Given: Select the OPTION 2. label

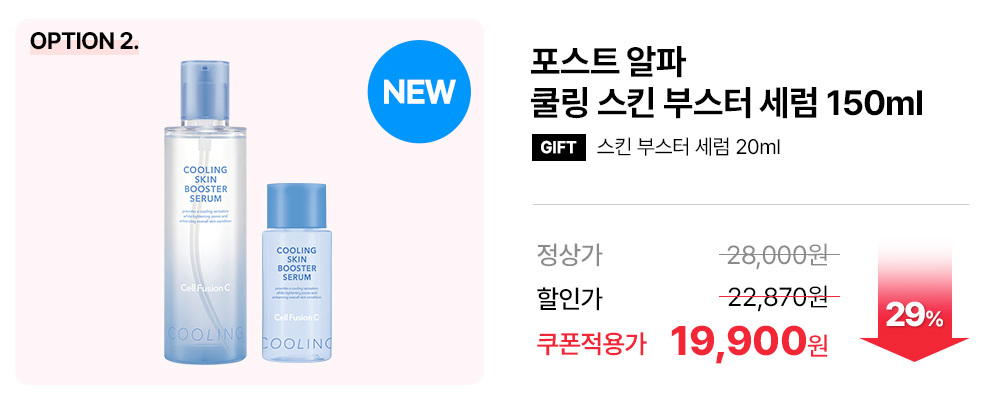Looking at the screenshot, I should 84,42.
